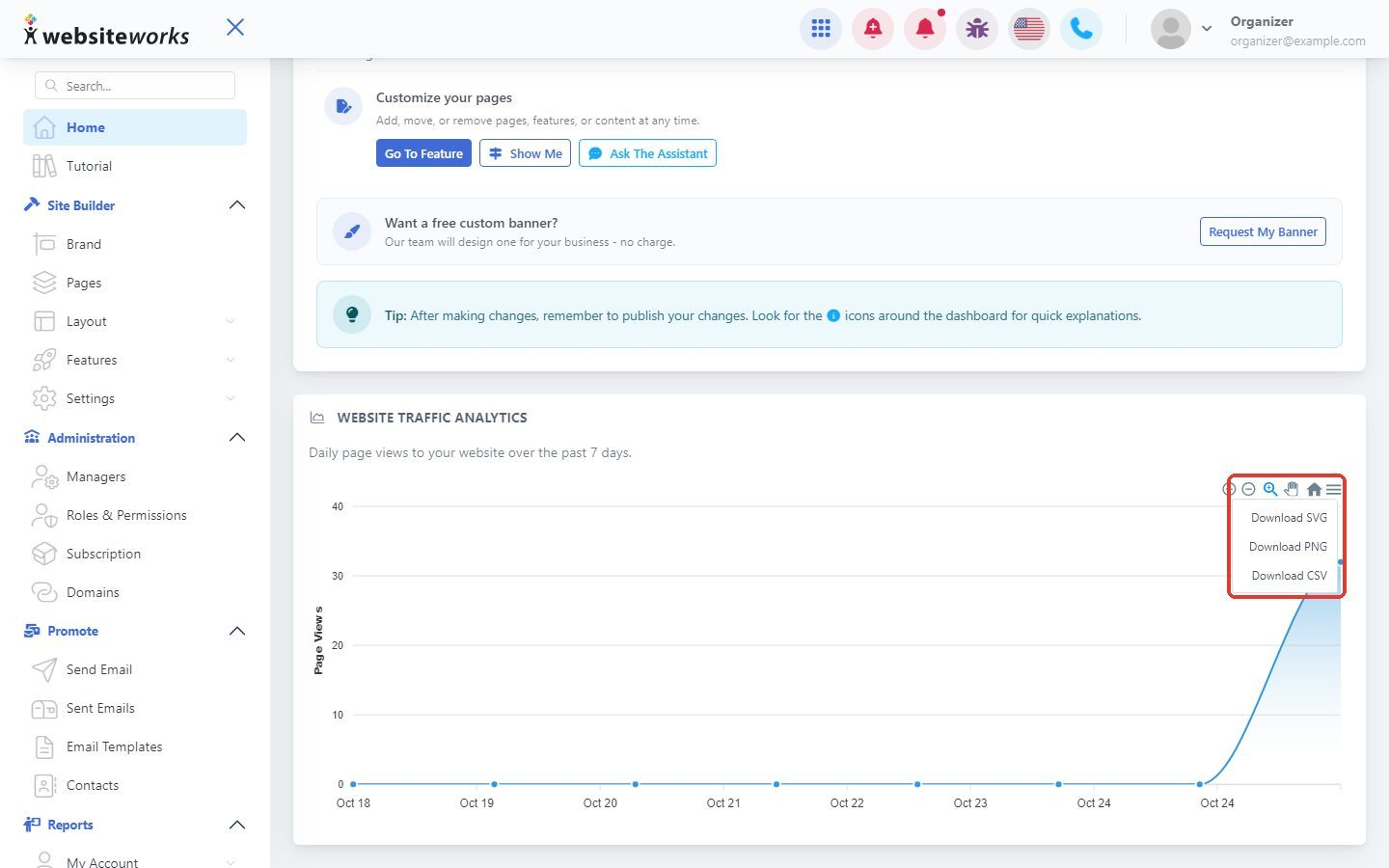This screenshot has width=1389, height=868.
Task: Click the phone support icon
Action: [x=1081, y=29]
